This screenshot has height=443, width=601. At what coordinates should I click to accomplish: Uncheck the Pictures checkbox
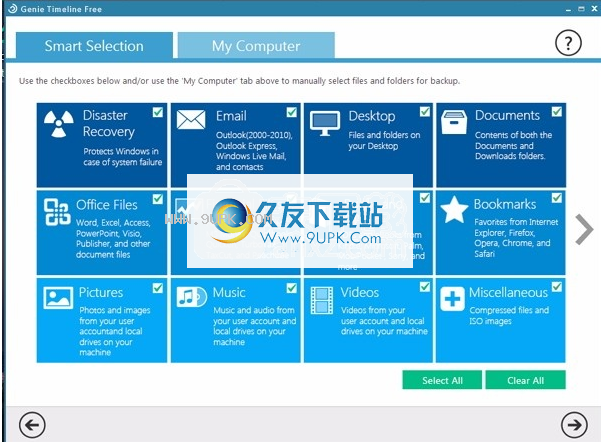(158, 288)
